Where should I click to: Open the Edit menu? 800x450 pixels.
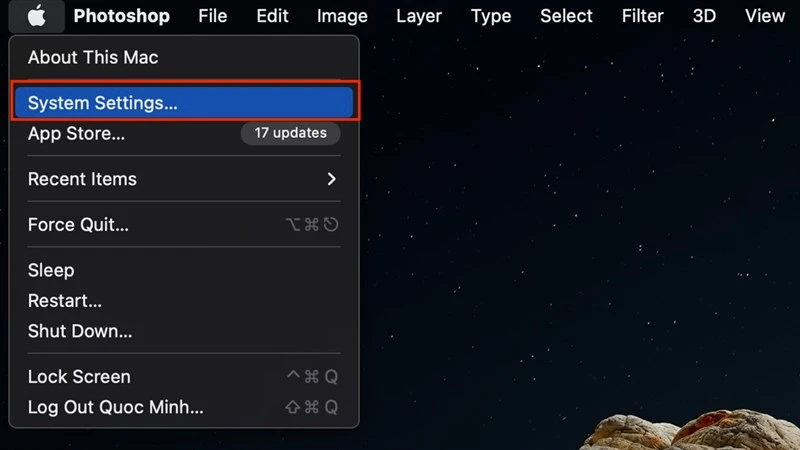point(272,16)
